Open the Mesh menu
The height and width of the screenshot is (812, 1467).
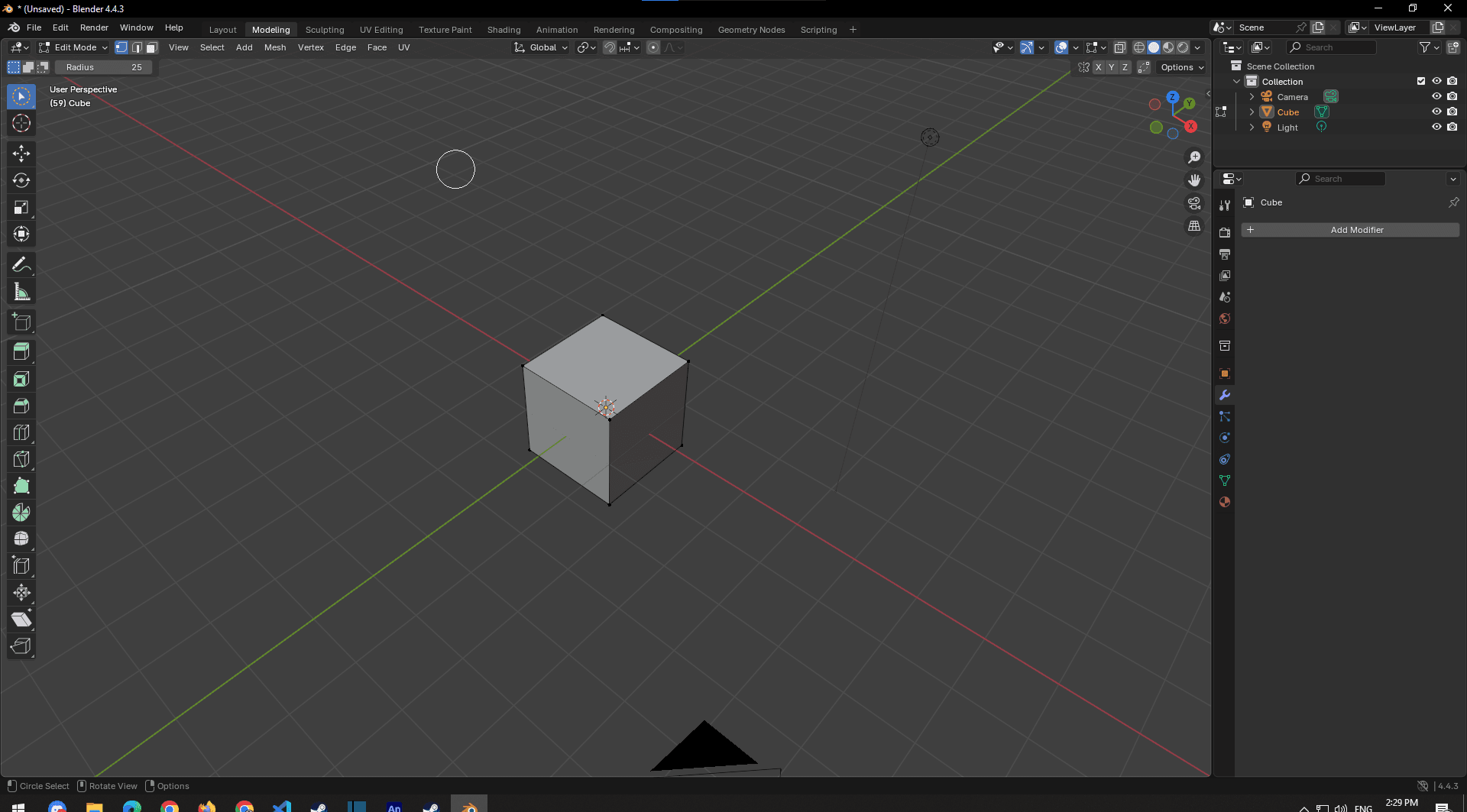coord(275,47)
